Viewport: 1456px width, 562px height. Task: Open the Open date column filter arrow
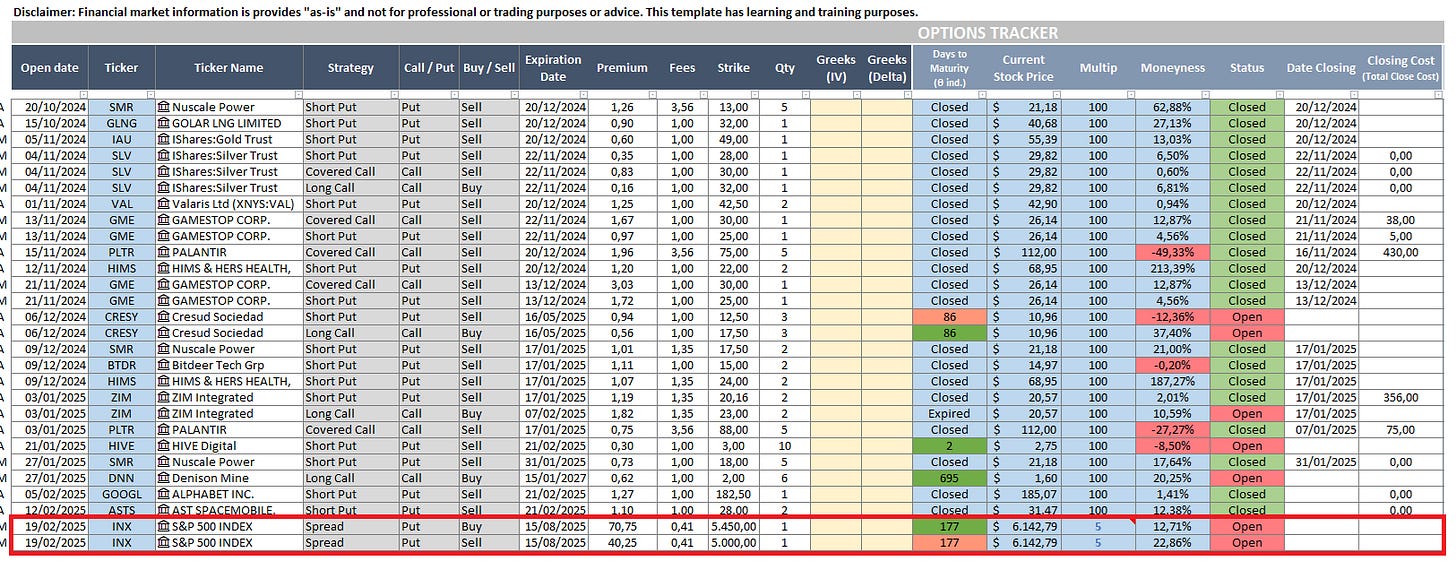82,95
